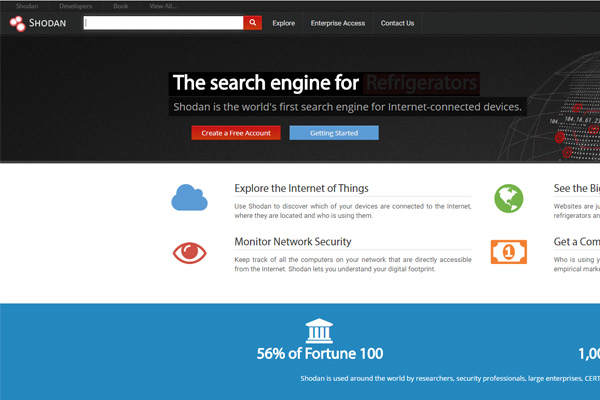The image size is (600, 400).
Task: Click the Create a Free Account button
Action: coord(236,133)
